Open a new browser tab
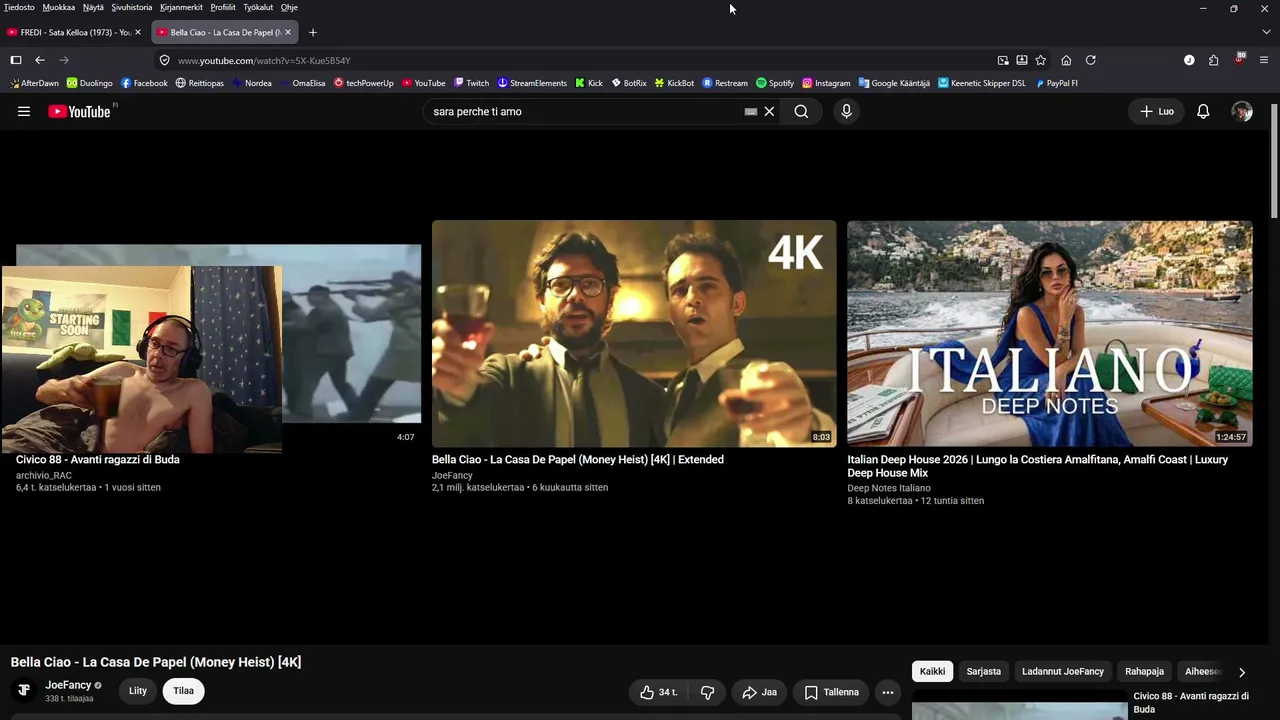The image size is (1280, 720). (313, 32)
